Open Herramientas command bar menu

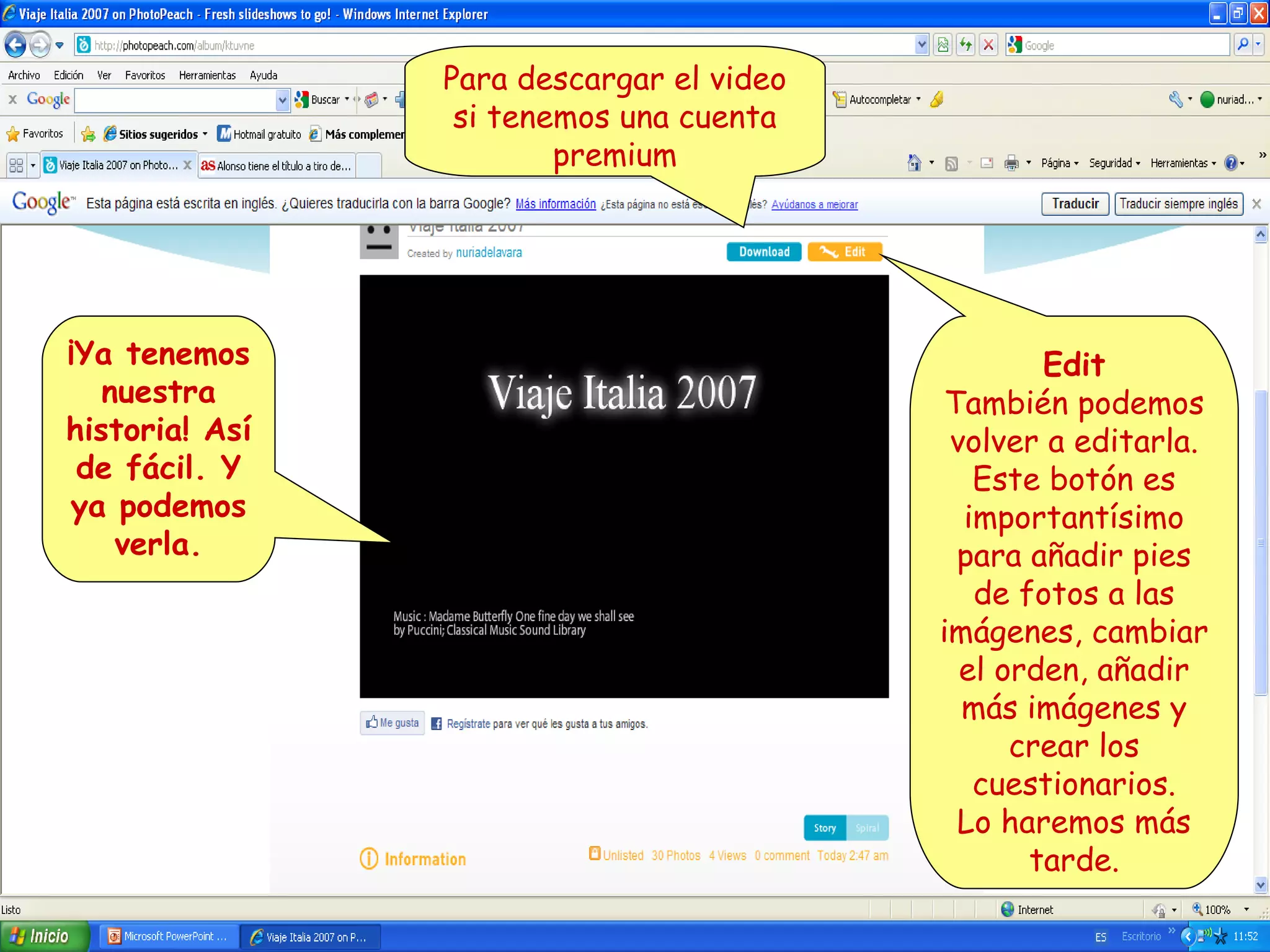coord(1183,163)
